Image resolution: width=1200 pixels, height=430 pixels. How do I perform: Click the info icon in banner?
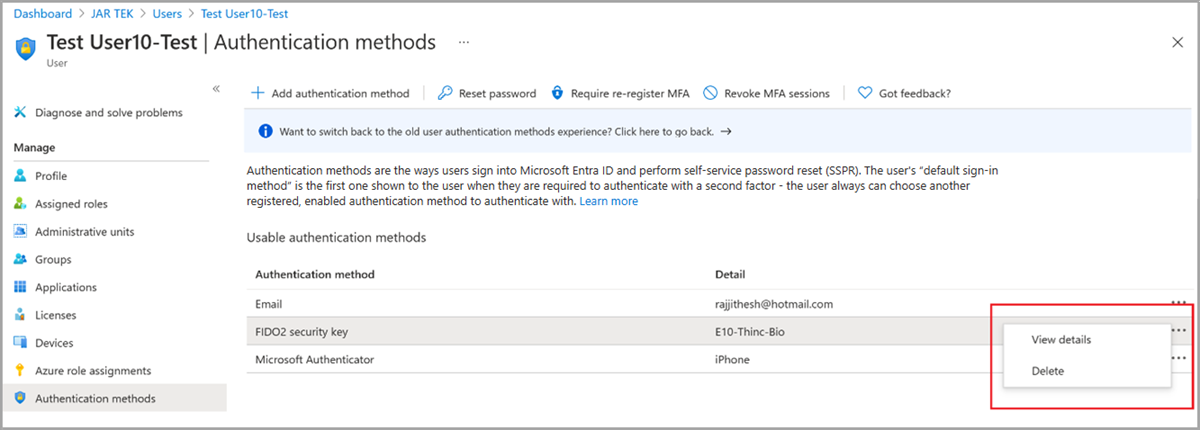click(266, 131)
